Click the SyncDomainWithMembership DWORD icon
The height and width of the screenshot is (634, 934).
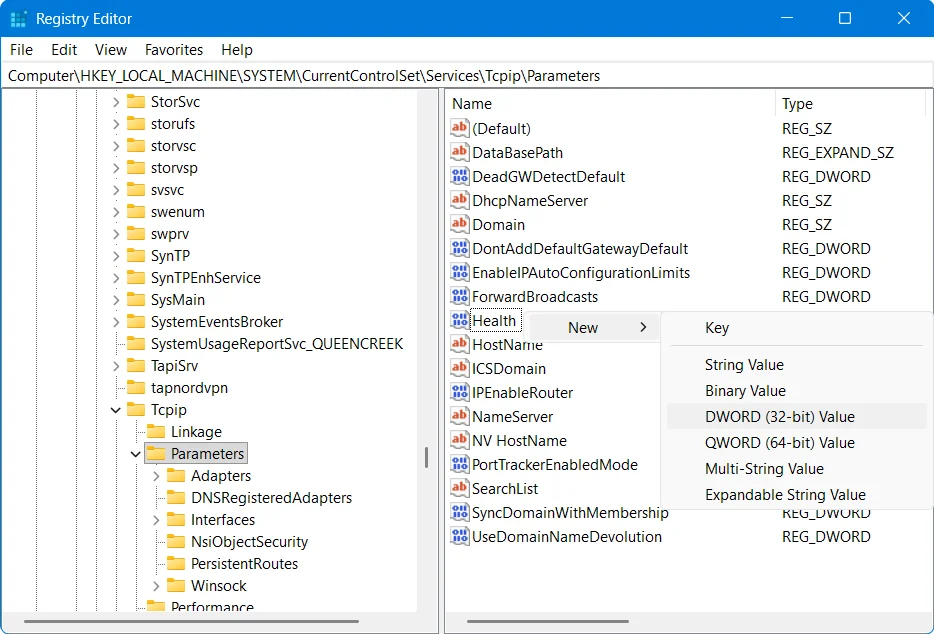459,512
